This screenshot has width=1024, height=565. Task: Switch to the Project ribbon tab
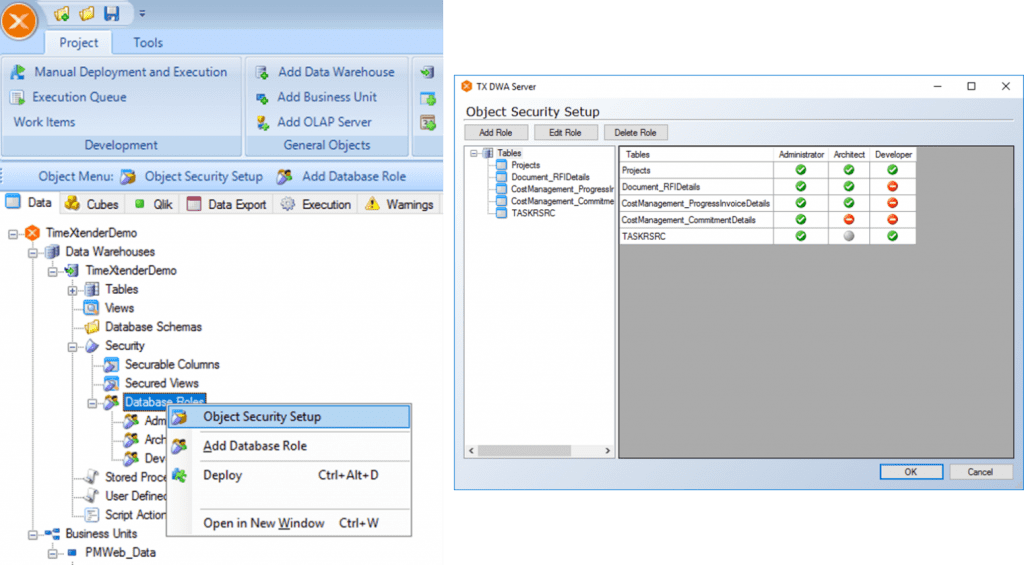click(x=78, y=42)
